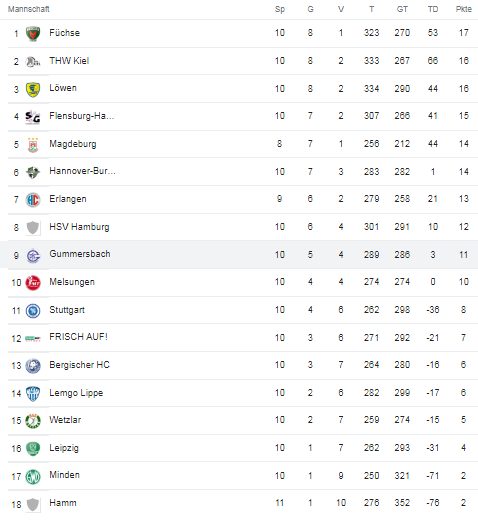This screenshot has height=523, width=478.
Task: Open the Erlangen HC club logo
Action: click(33, 200)
